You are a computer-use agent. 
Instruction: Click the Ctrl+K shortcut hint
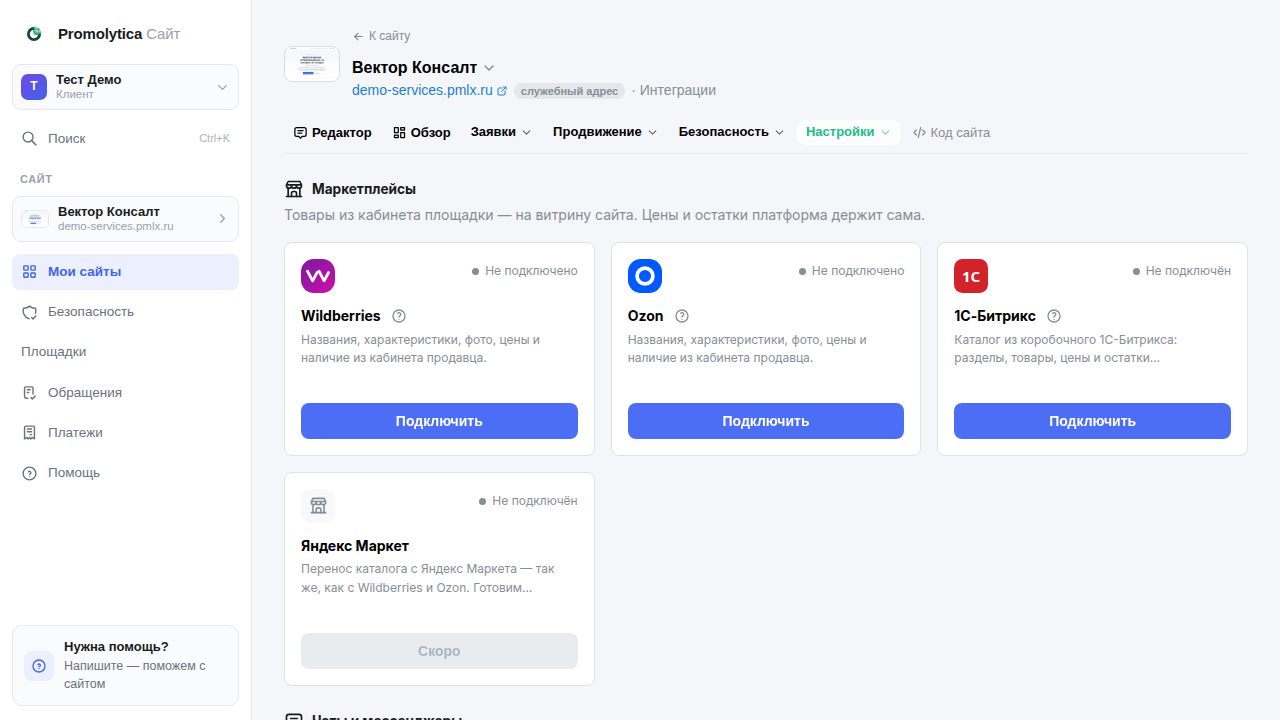[x=214, y=139]
